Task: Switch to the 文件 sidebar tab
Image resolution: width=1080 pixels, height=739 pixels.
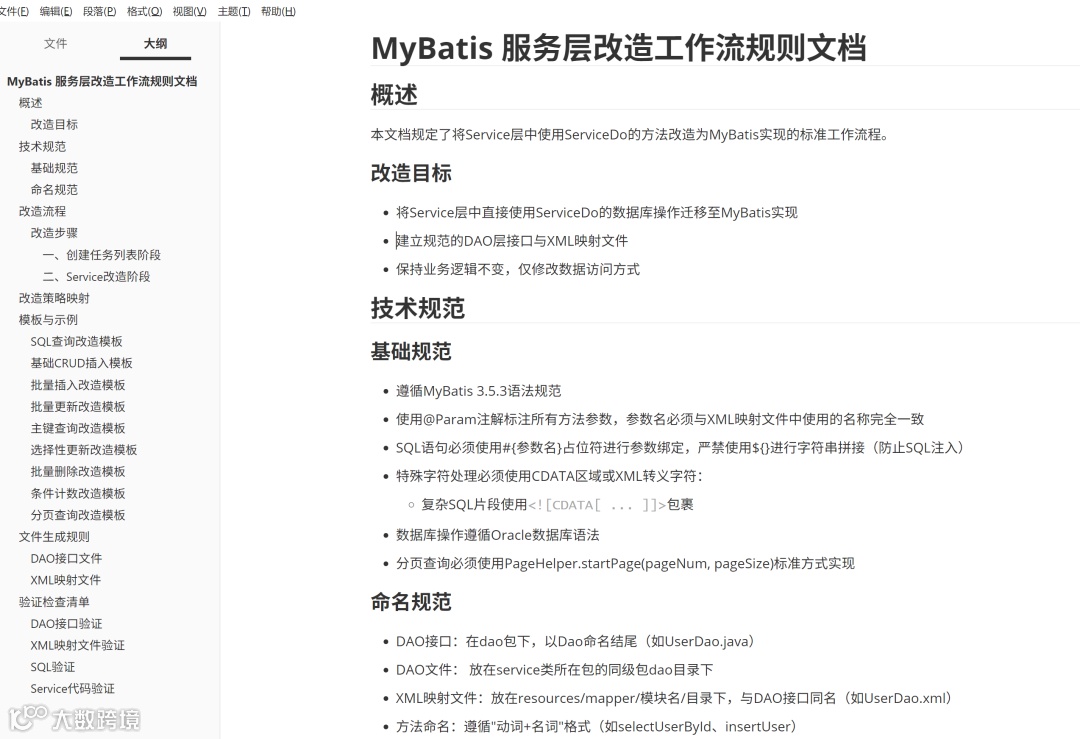Action: tap(55, 43)
